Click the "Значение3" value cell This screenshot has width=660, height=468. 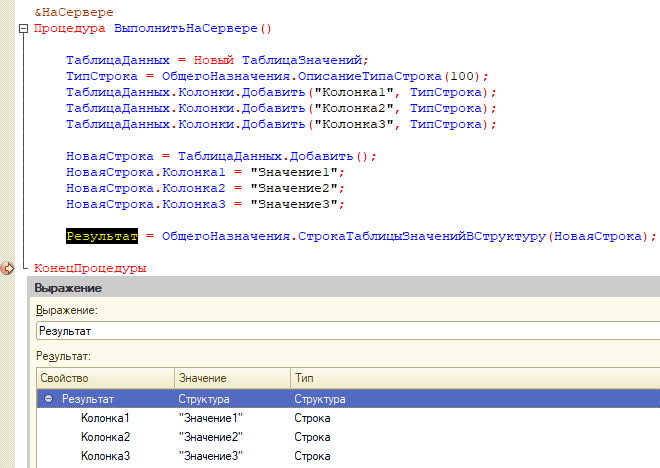[210, 457]
